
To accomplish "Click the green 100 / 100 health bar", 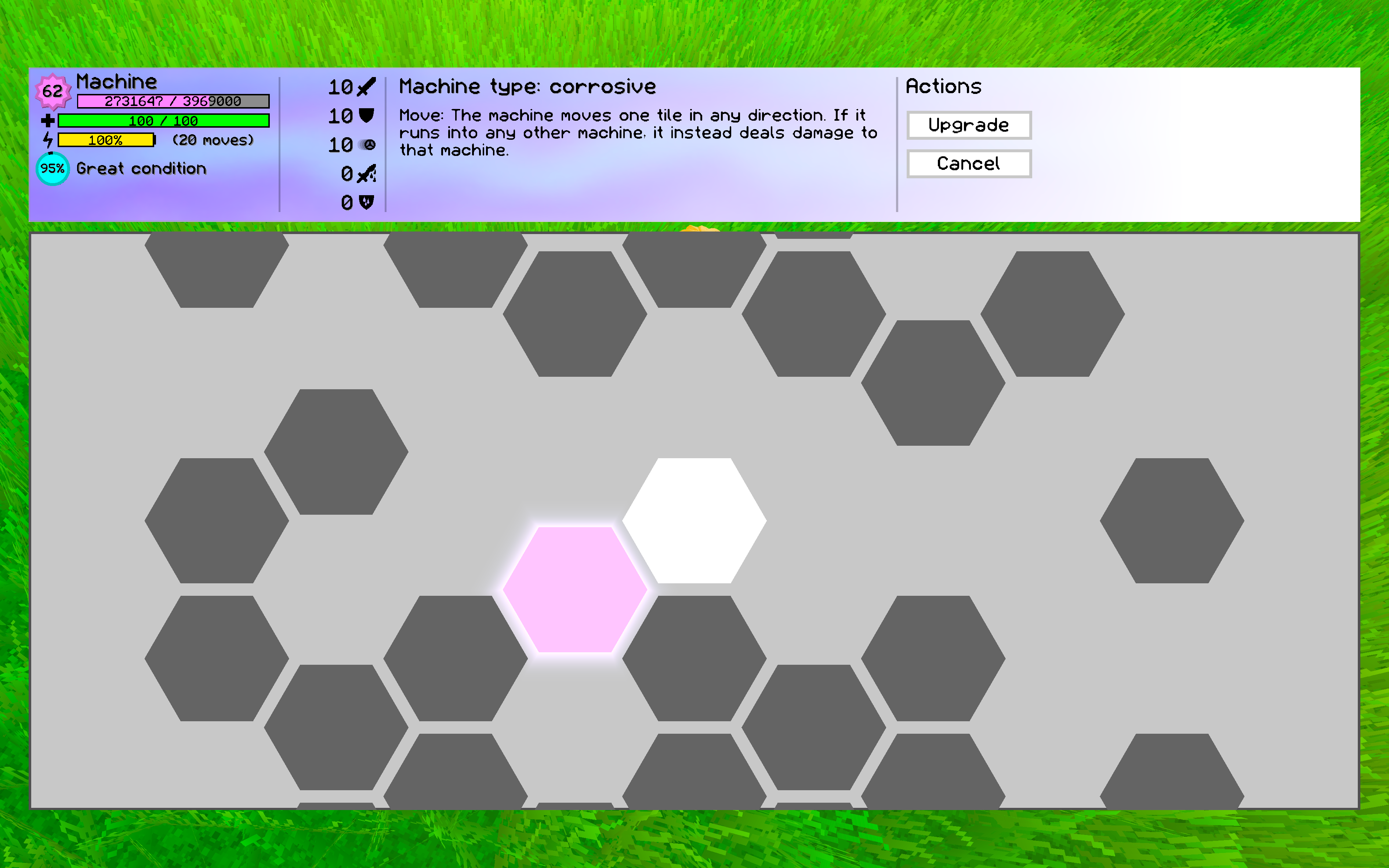I will pos(163,121).
